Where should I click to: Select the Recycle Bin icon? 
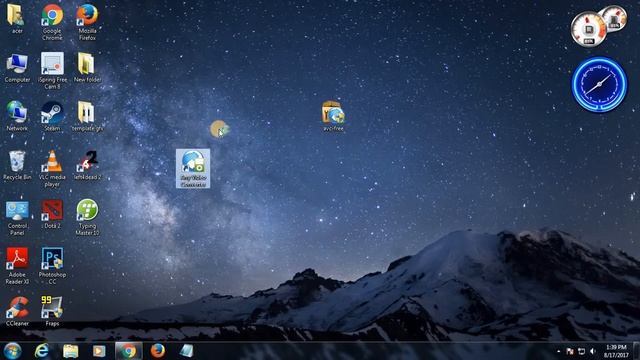[17, 165]
